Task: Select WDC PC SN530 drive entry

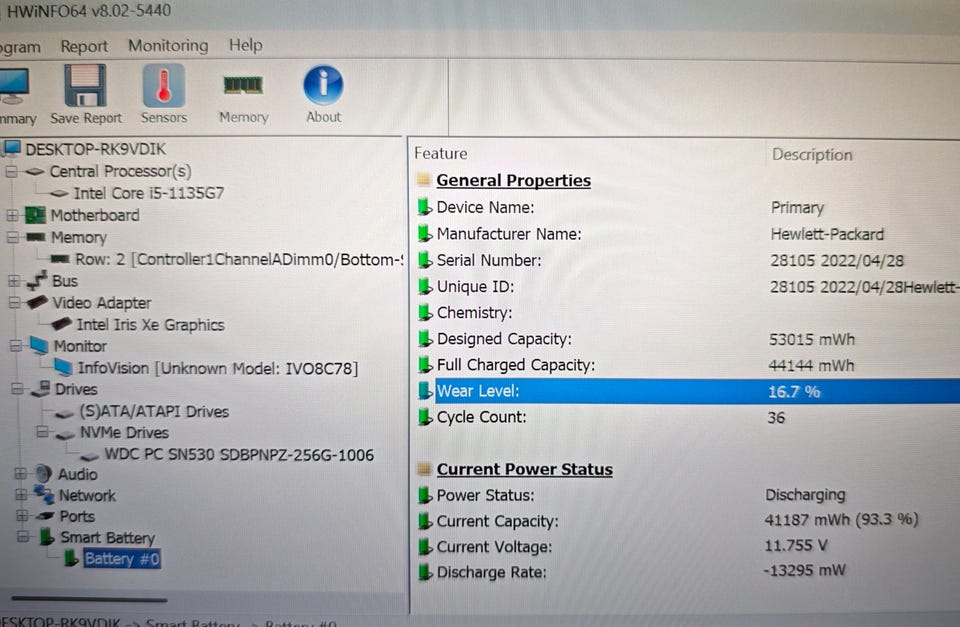Action: pos(239,455)
